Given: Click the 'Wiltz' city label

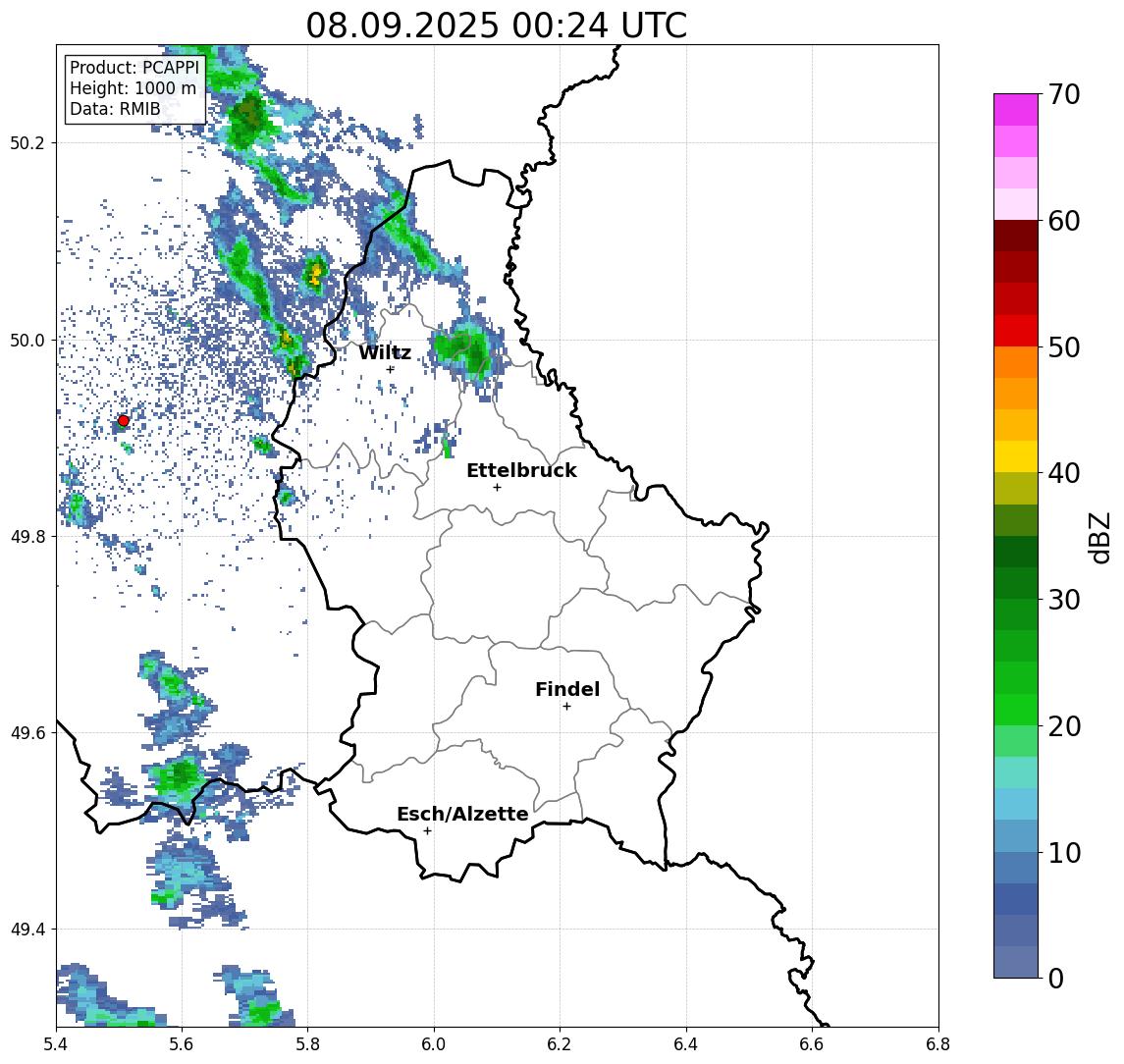Looking at the screenshot, I should point(385,352).
